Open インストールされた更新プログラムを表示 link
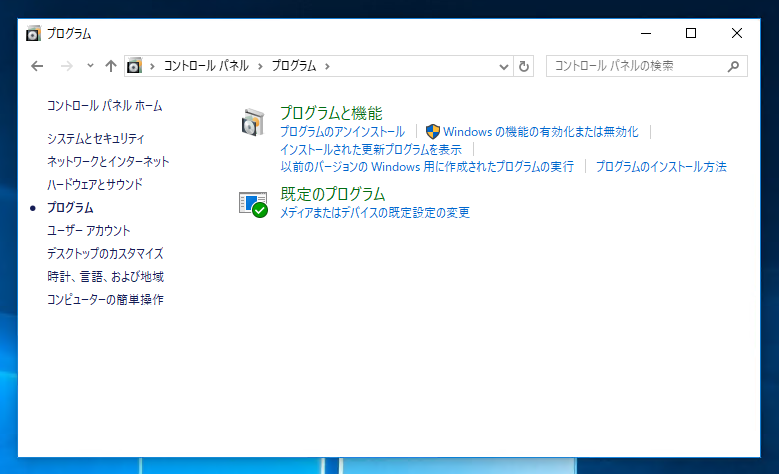This screenshot has width=779, height=474. tap(371, 149)
